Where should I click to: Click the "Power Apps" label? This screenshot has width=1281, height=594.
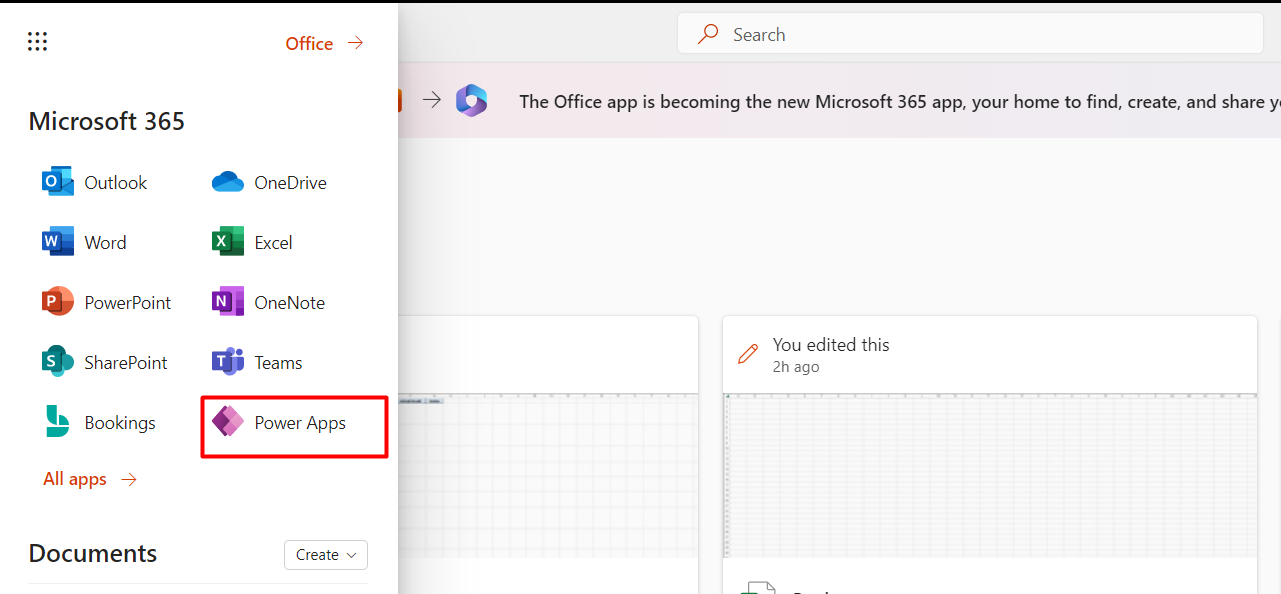pyautogui.click(x=300, y=423)
